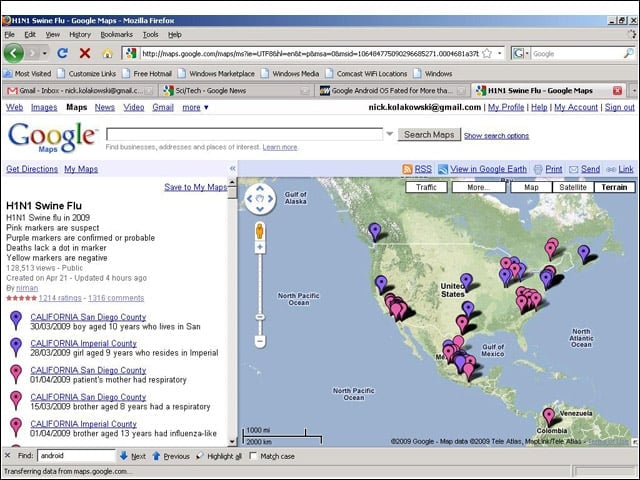
Task: Pan map right with the right arrow
Action: click(x=270, y=199)
